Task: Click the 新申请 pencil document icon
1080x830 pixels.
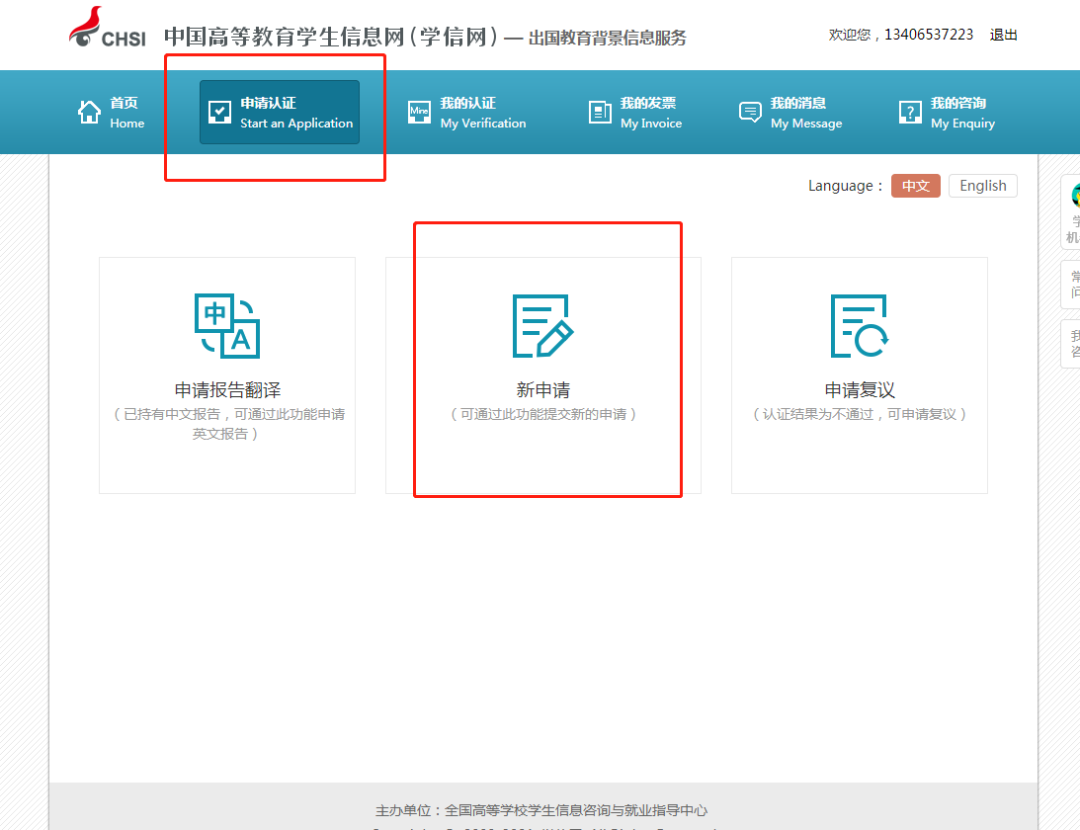Action: 543,326
